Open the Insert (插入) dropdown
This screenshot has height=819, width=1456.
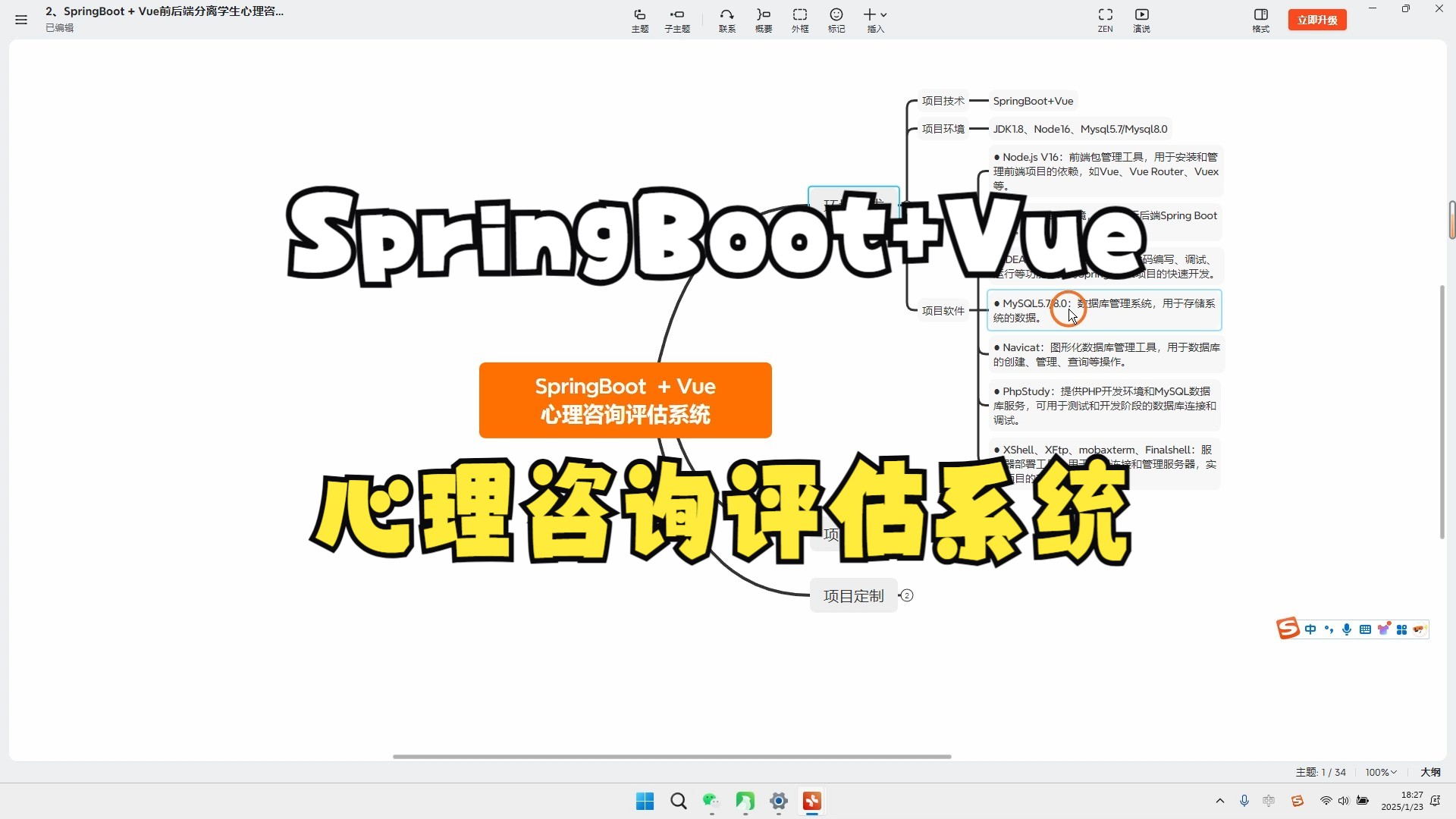pos(875,20)
